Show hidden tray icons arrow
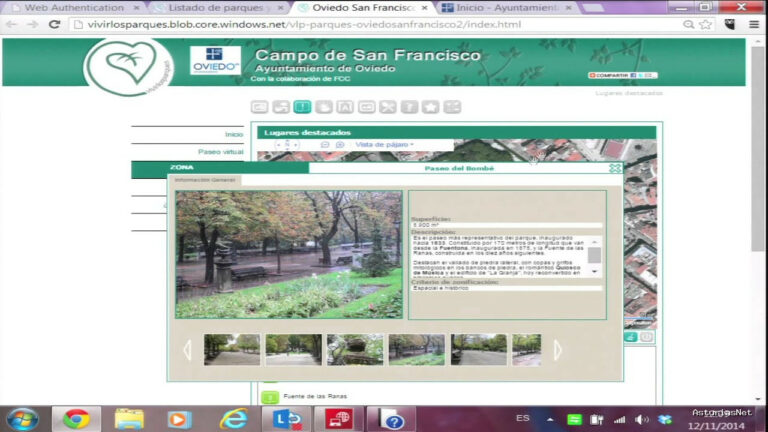Viewport: 768px width, 432px height. (550, 419)
